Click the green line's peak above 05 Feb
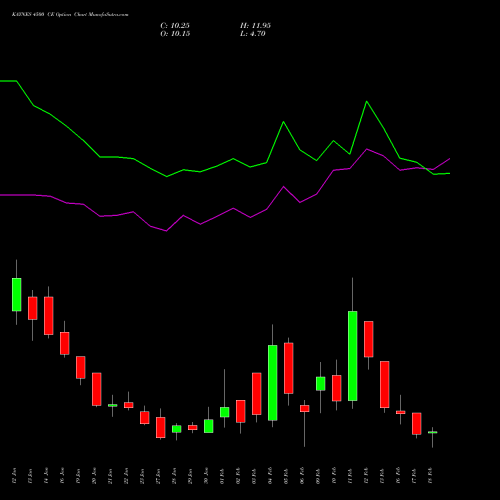The image size is (500, 500). tap(284, 122)
